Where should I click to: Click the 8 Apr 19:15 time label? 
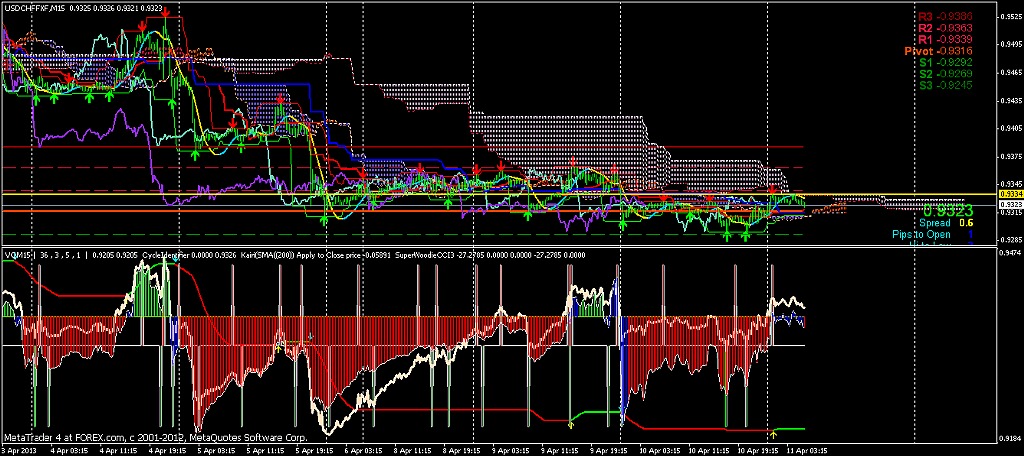pos(462,450)
